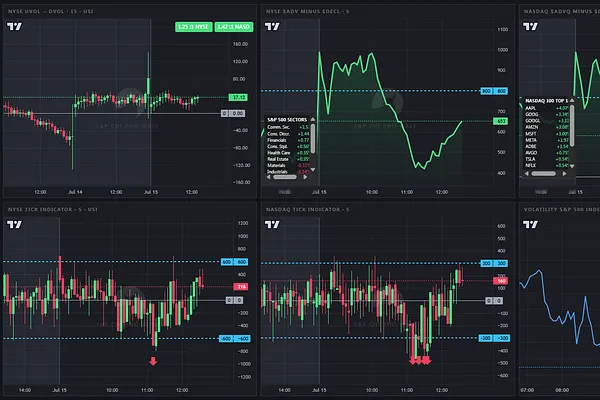
Task: Select the ADBE row in NASDAQ table
Action: coord(546,147)
